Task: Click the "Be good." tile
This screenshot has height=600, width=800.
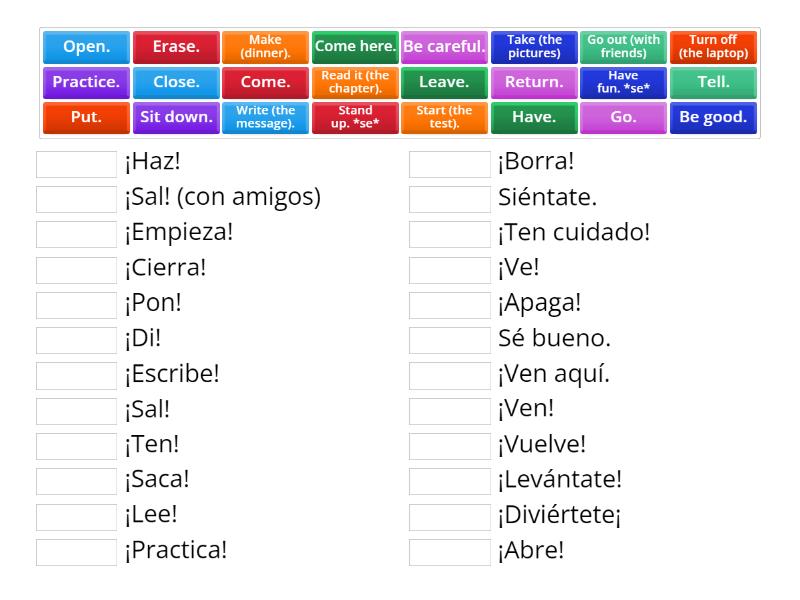Action: (x=714, y=115)
